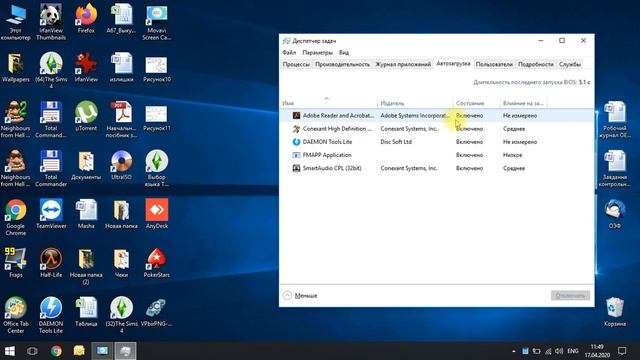Open the Wallpapers folder on desktop
Image resolution: width=640 pixels, height=360 pixels.
(16, 68)
